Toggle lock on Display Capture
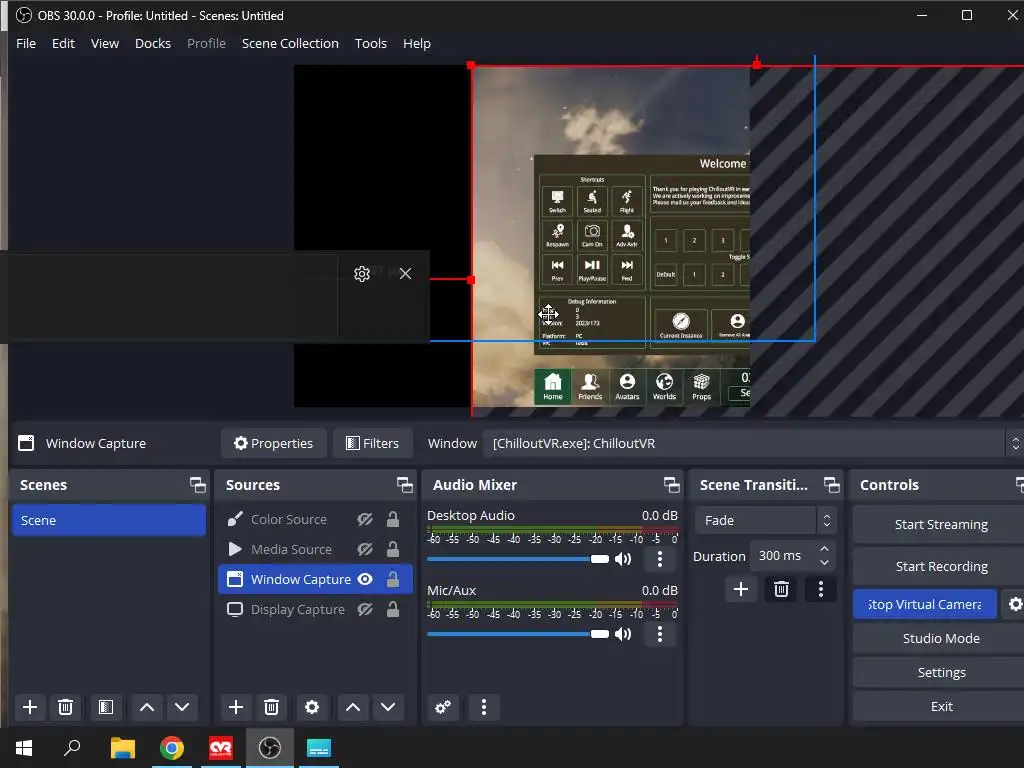Screen dimensions: 1024x768 [392, 609]
